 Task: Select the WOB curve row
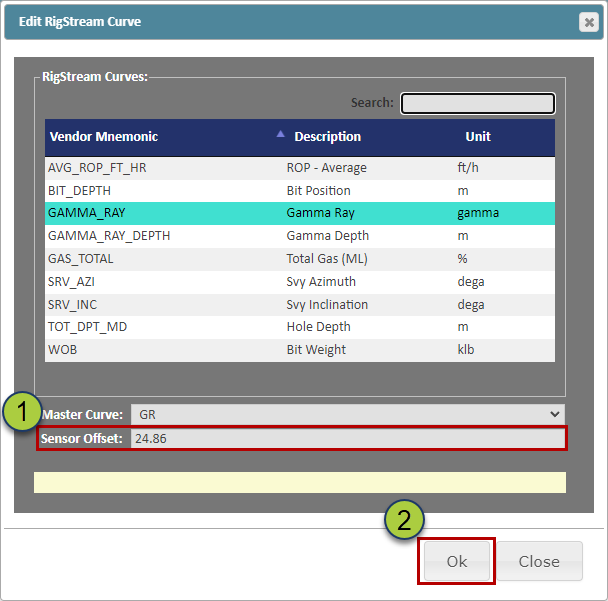tap(300, 350)
